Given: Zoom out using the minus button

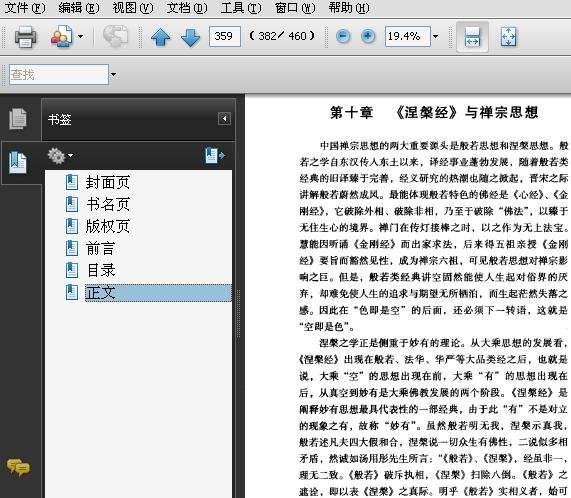Looking at the screenshot, I should (343, 36).
